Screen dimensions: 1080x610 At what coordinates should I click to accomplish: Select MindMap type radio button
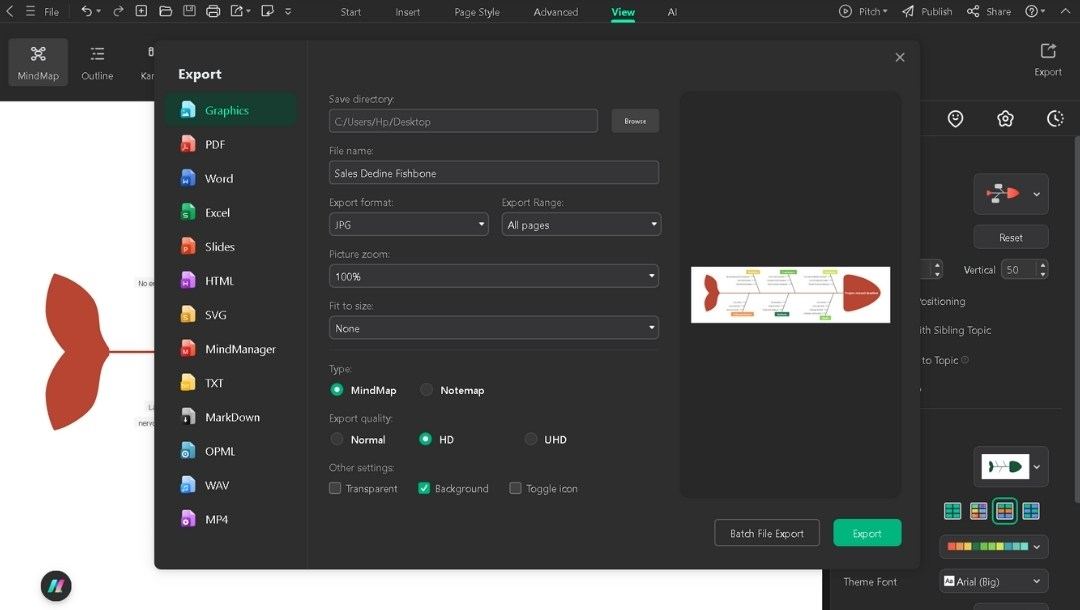337,390
